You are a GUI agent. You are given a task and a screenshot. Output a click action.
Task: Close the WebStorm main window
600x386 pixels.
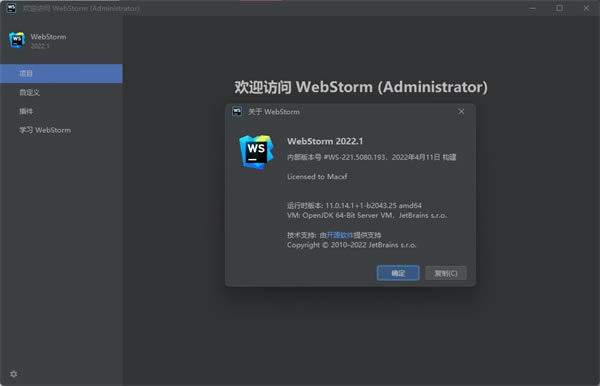click(586, 8)
